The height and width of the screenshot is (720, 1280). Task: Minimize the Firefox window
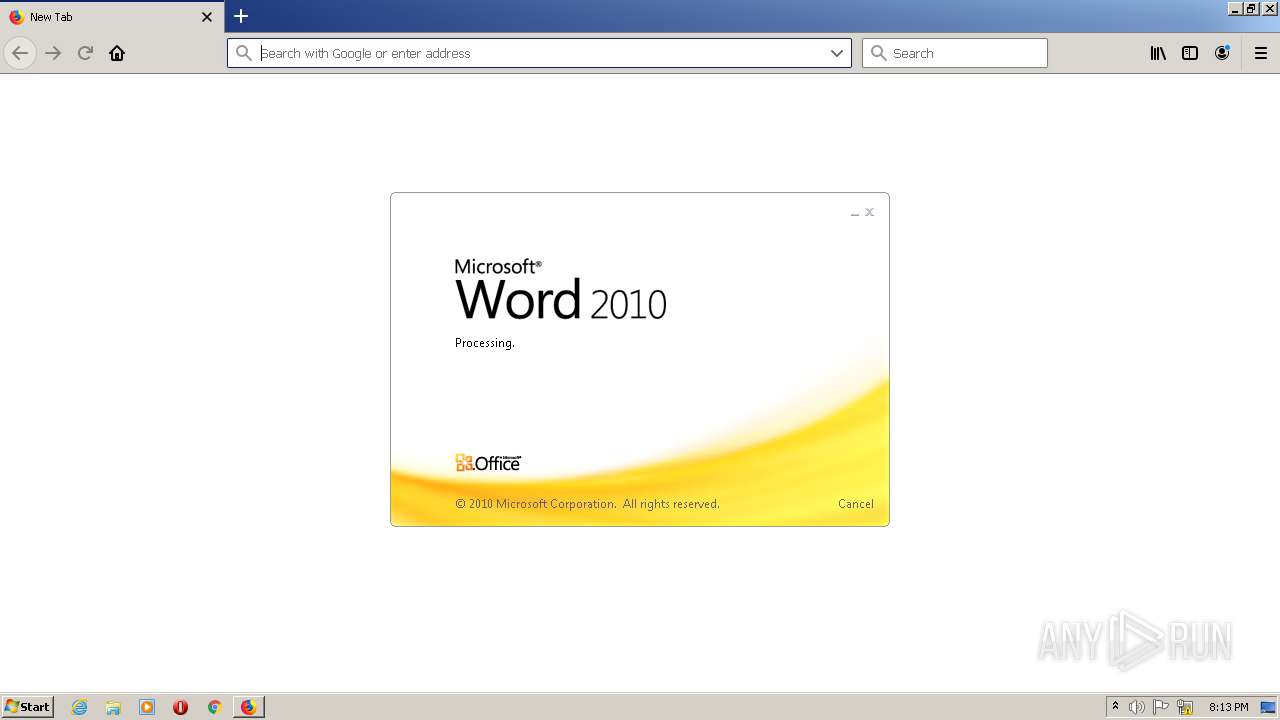click(x=1235, y=8)
